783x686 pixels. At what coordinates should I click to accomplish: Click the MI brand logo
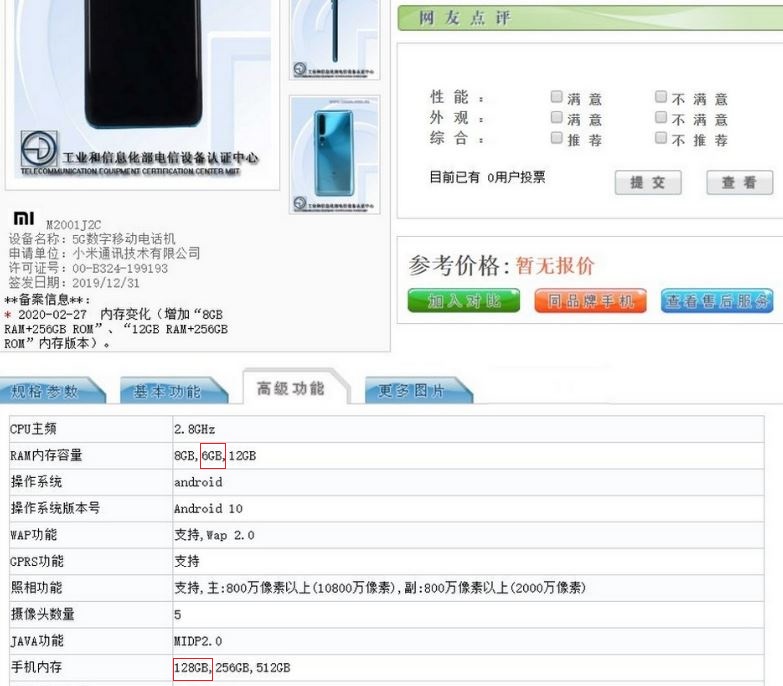pyautogui.click(x=23, y=218)
